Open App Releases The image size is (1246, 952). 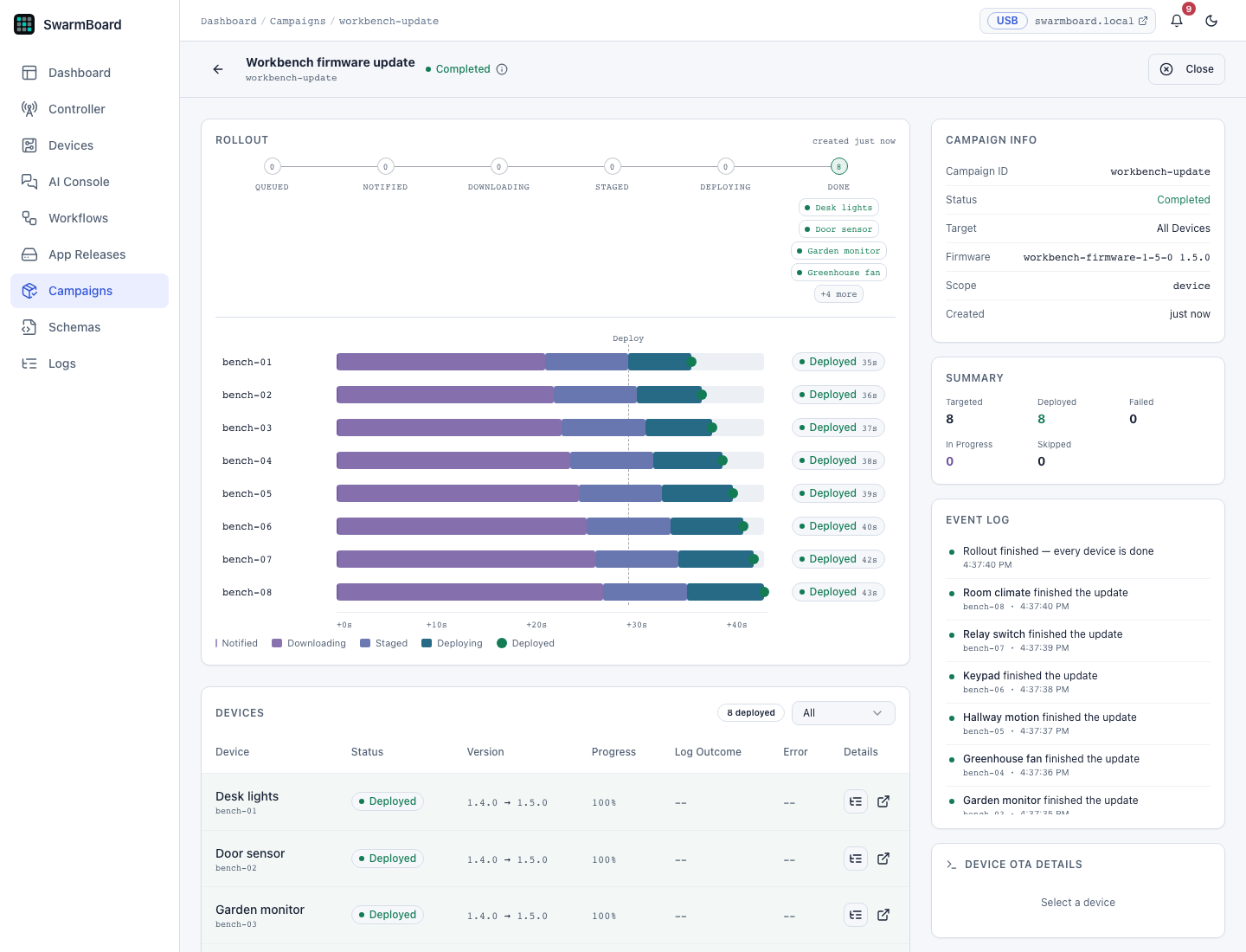pyautogui.click(x=89, y=254)
